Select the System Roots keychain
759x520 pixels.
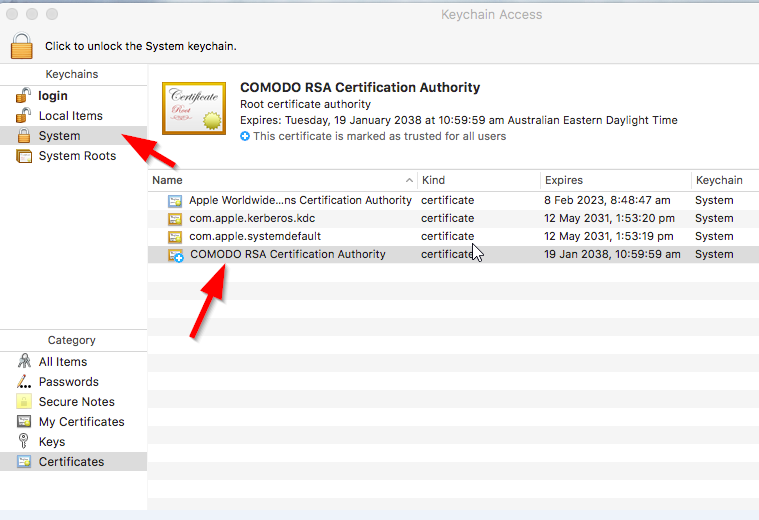tap(74, 156)
